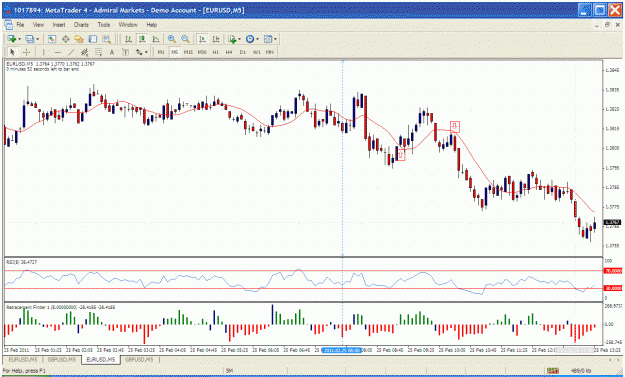
Task: Select the buy arrow marker on chart
Action: point(401,155)
